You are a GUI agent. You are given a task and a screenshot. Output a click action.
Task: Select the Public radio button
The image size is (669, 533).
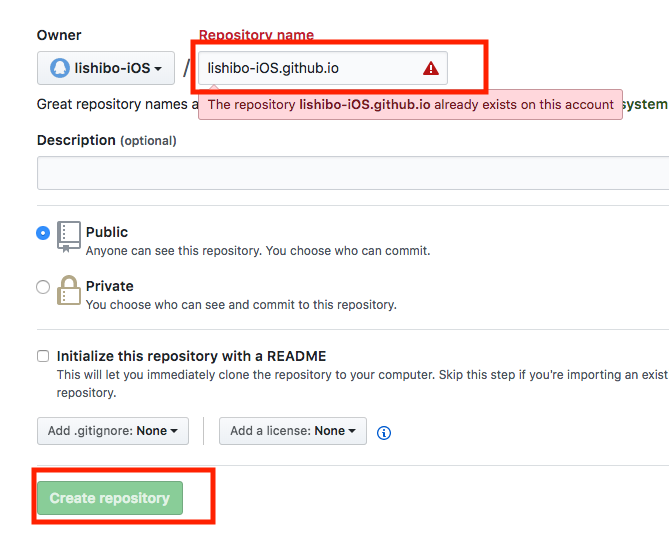coord(43,233)
